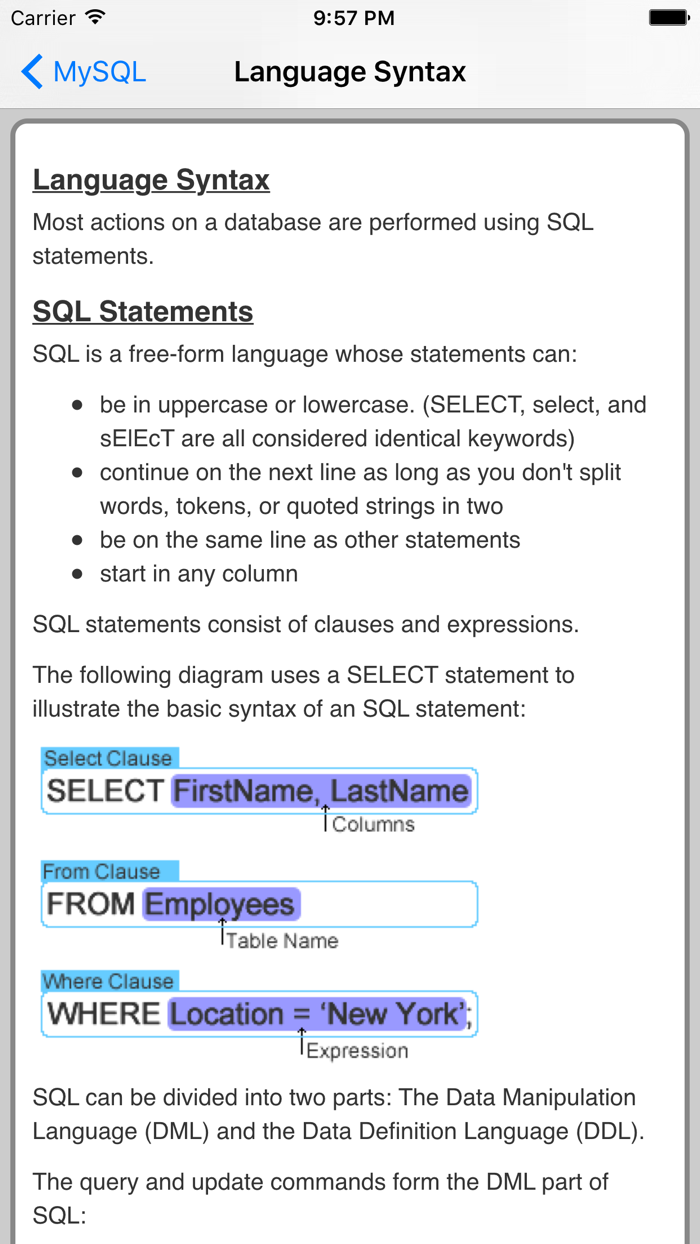Expand the WHERE Location = 'New York' box
This screenshot has width=700, height=1244.
260,1014
